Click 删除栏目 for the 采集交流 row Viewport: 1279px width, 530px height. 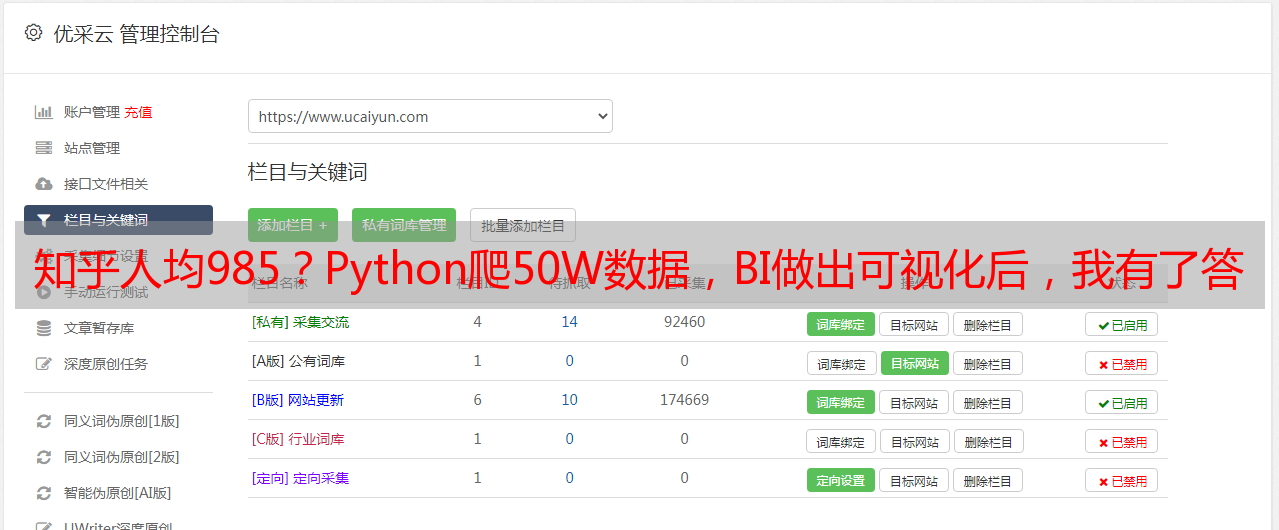tap(987, 324)
